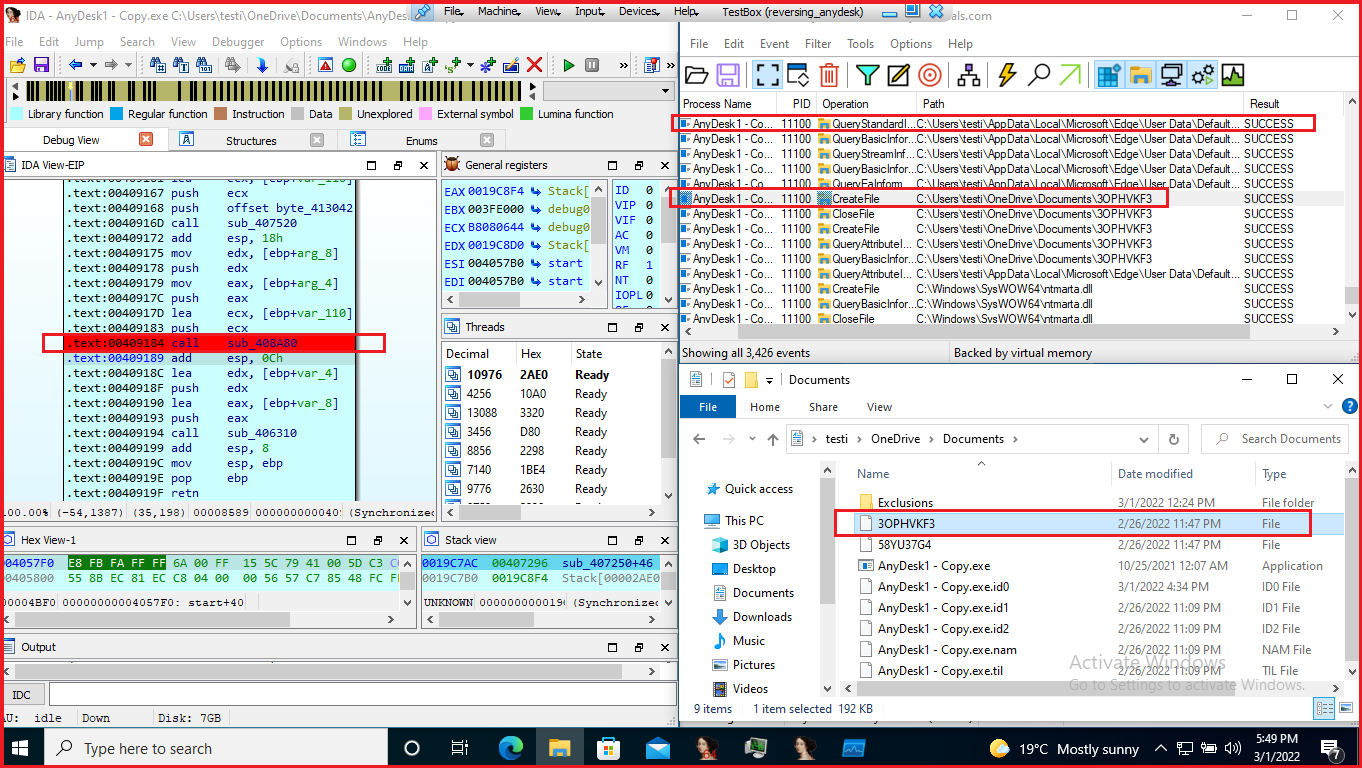1362x768 pixels.
Task: Click IDA's green circle toolbar icon
Action: [349, 65]
